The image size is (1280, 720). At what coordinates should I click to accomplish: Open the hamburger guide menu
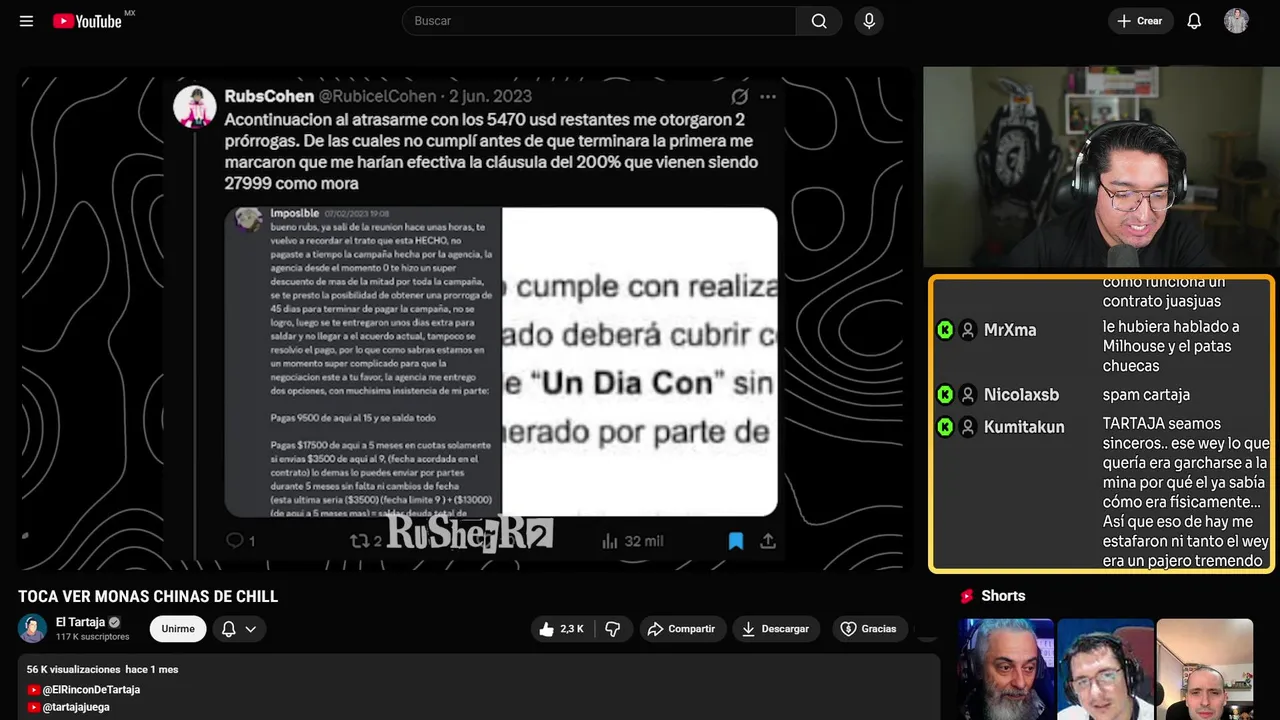coord(26,21)
